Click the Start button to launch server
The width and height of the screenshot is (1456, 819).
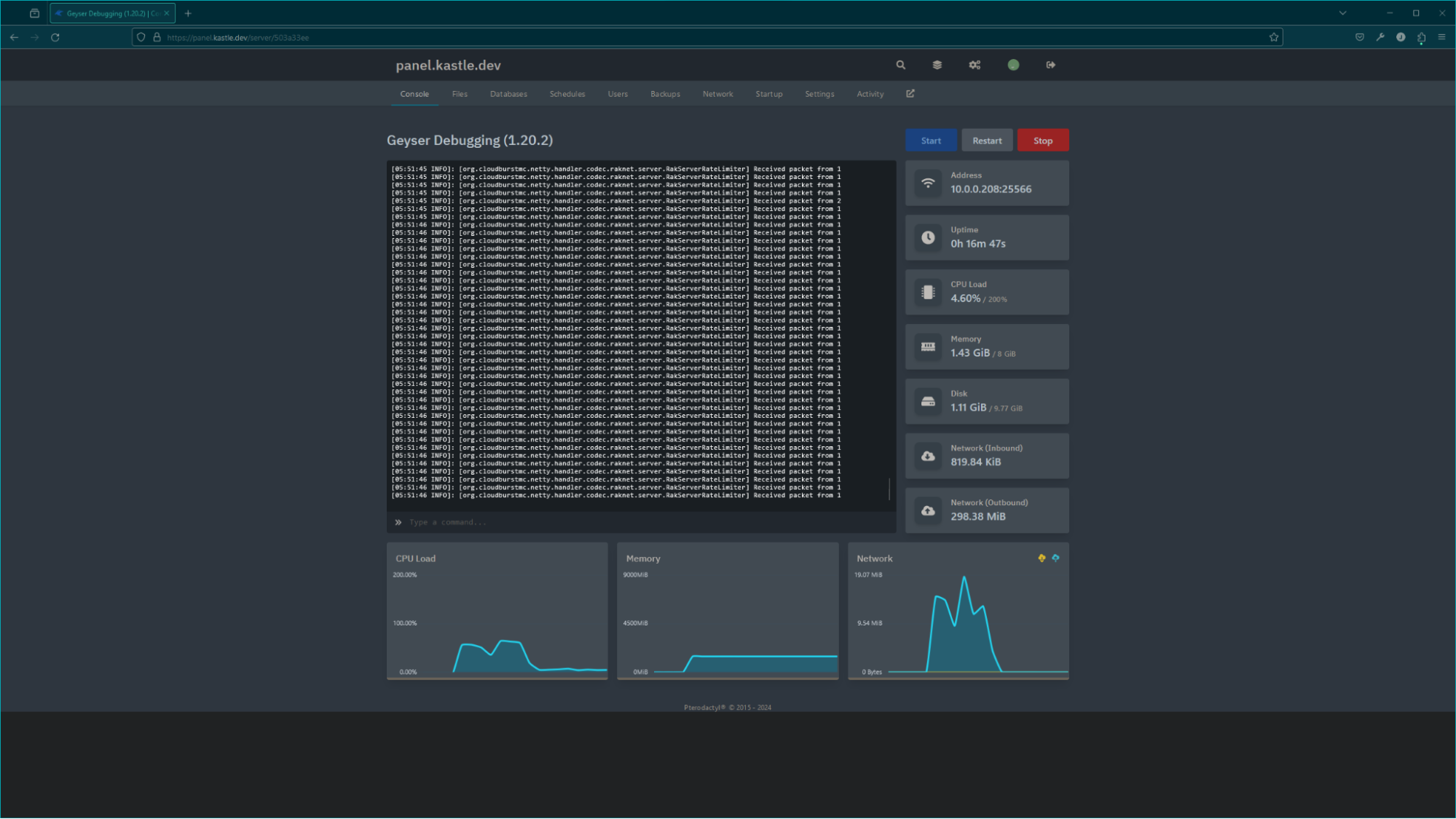click(931, 140)
